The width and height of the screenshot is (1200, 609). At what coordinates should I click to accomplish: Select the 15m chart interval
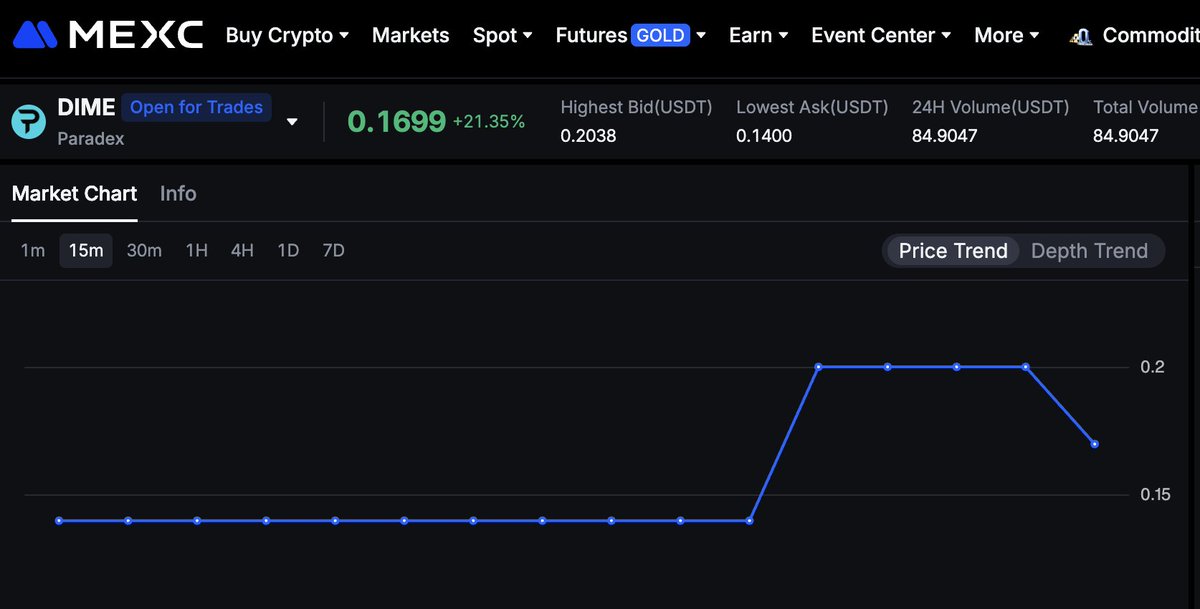pyautogui.click(x=86, y=250)
